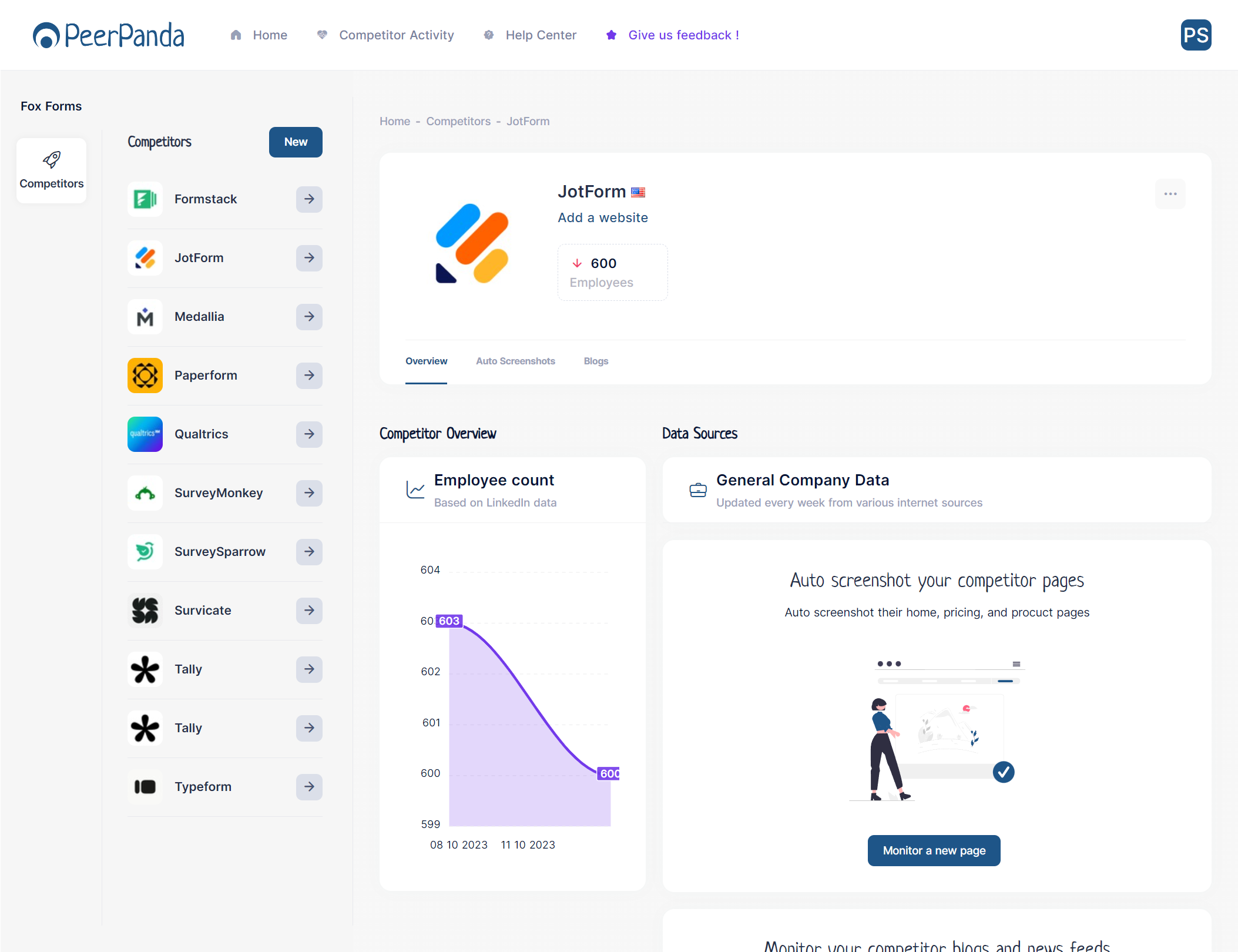
Task: Switch to the Blogs tab
Action: pyautogui.click(x=596, y=361)
